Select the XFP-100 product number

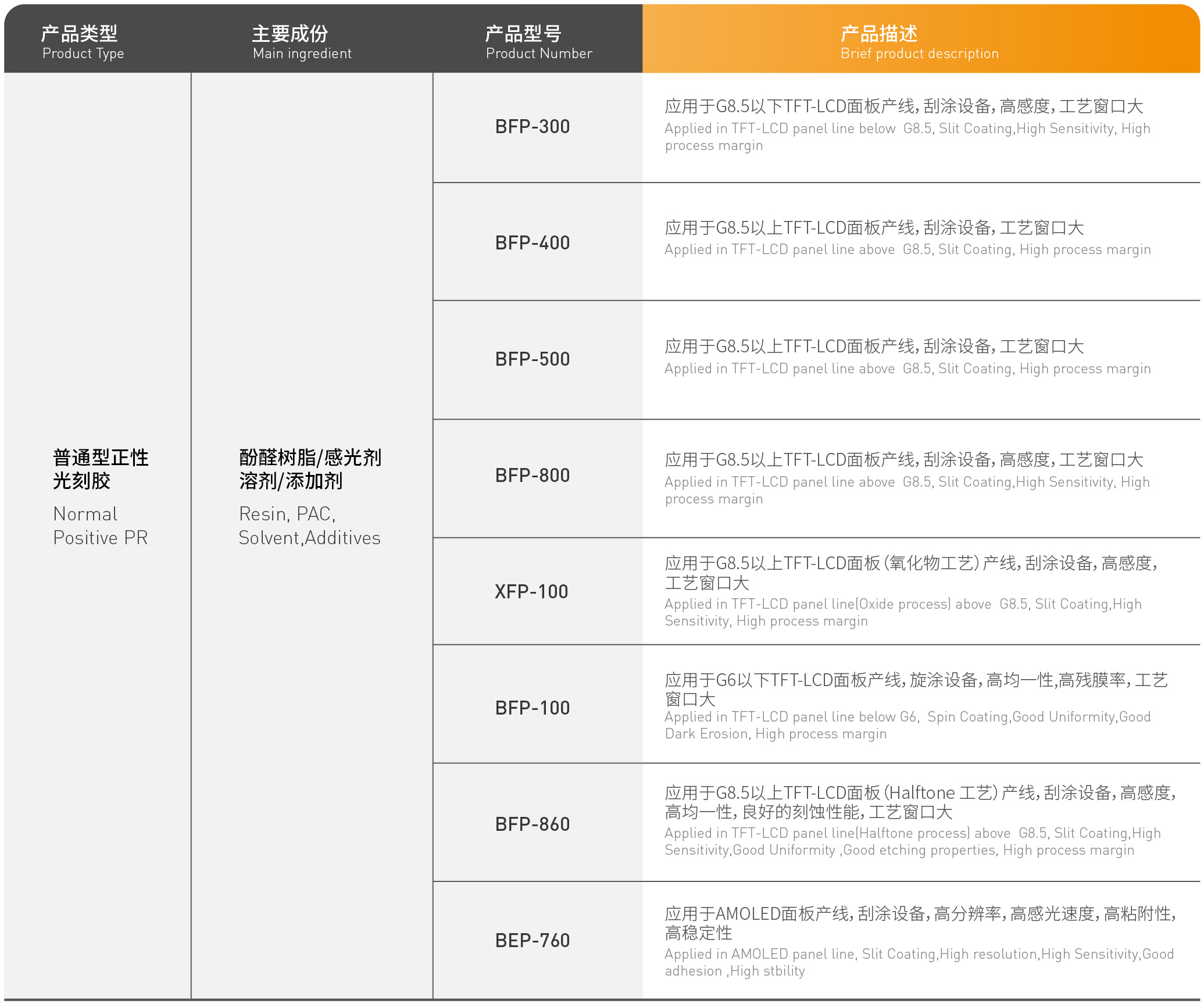coord(531,592)
